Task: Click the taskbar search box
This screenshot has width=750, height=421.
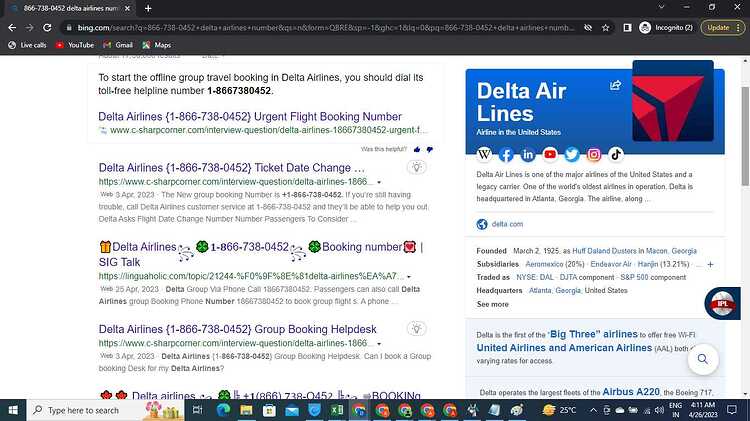Action: pos(105,410)
